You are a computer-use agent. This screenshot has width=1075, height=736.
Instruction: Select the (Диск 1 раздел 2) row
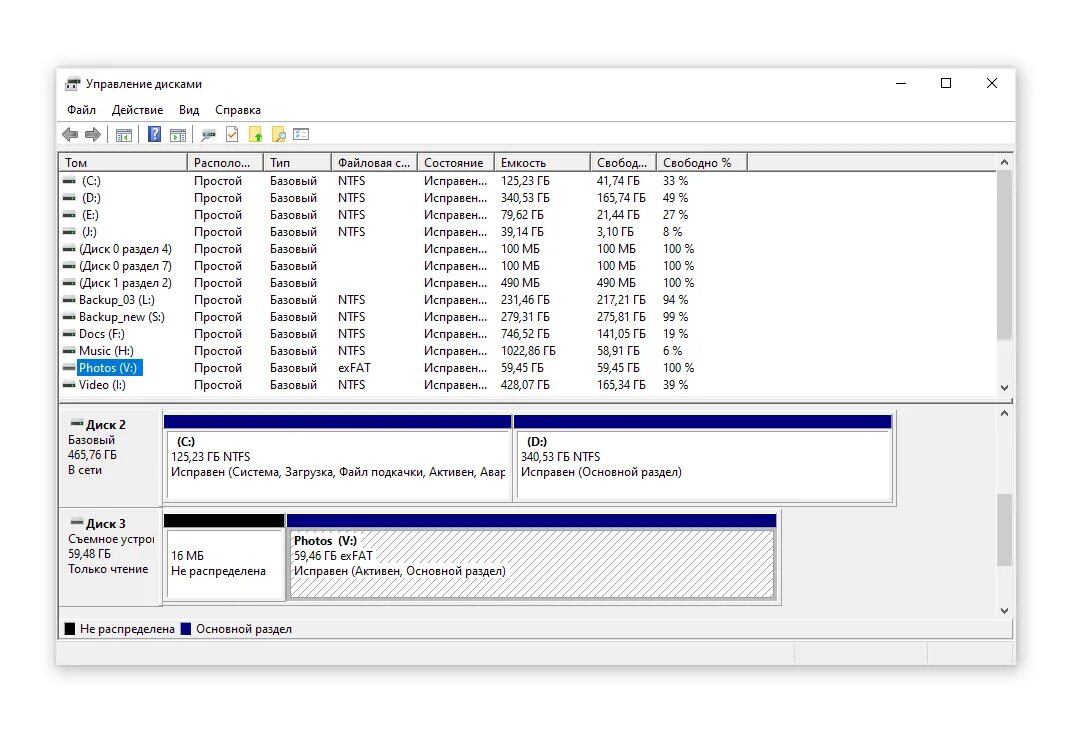[528, 283]
